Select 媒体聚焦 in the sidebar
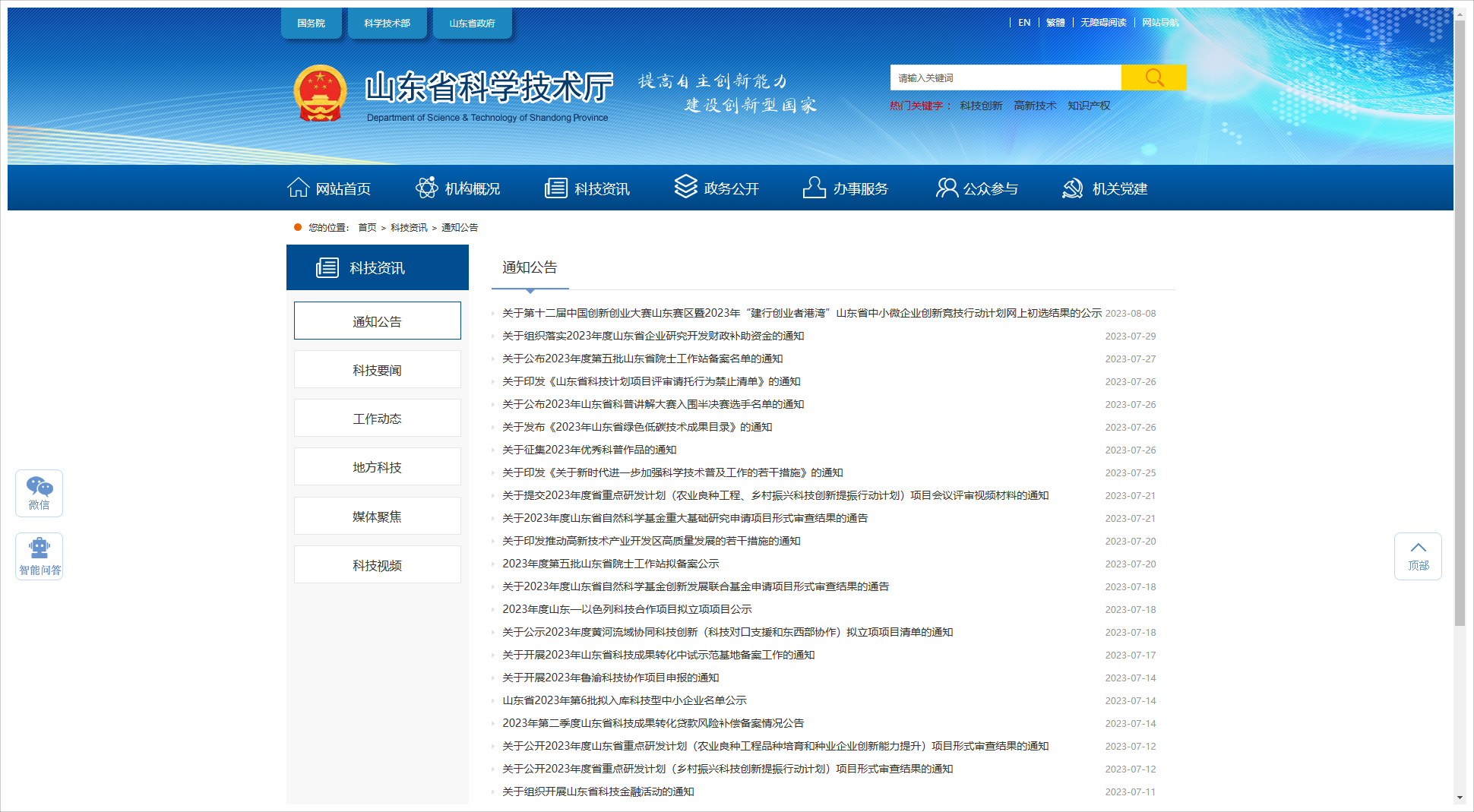1474x812 pixels. pos(377,517)
